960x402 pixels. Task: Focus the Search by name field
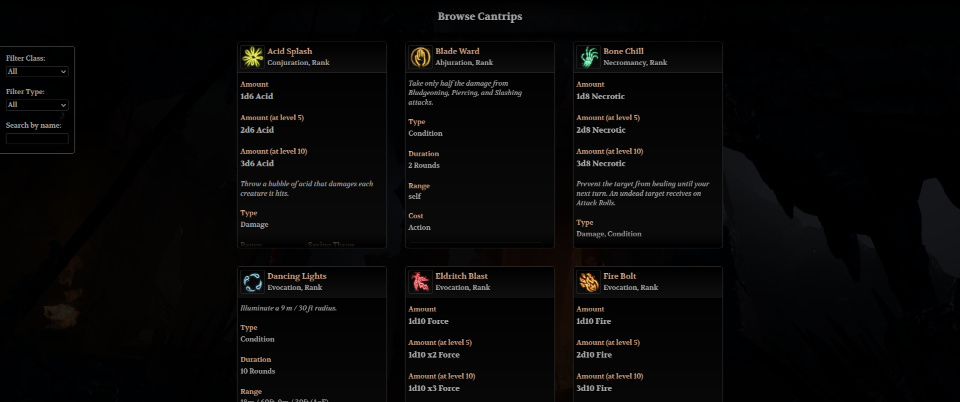(37, 138)
